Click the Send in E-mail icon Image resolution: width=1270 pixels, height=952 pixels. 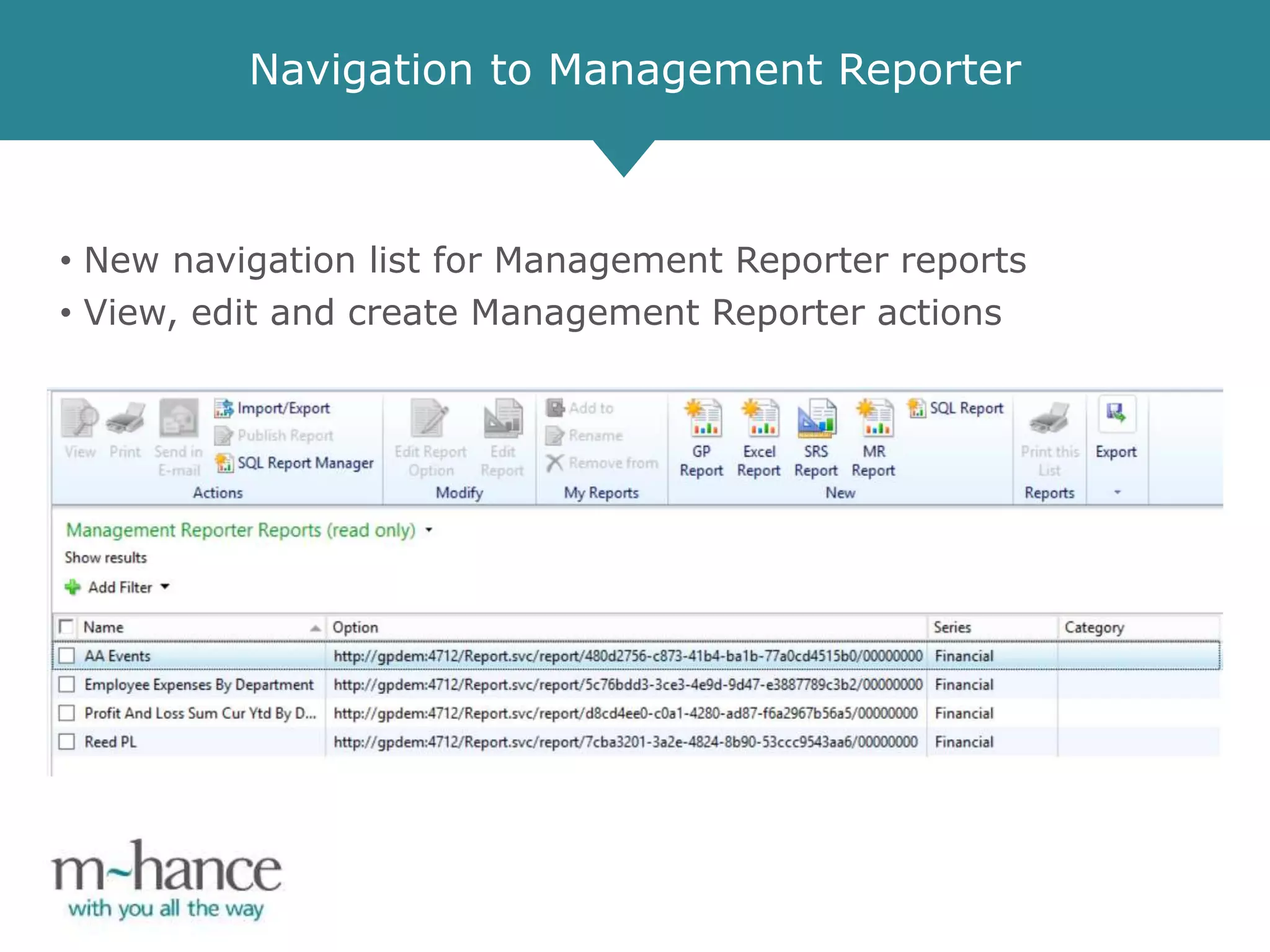pos(179,418)
